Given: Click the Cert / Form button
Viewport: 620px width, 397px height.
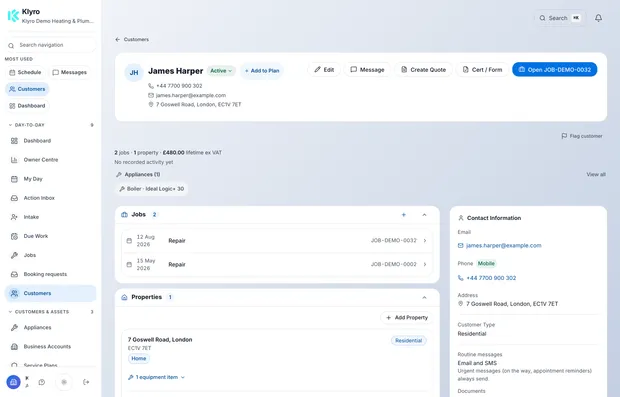Looking at the screenshot, I should tap(482, 70).
